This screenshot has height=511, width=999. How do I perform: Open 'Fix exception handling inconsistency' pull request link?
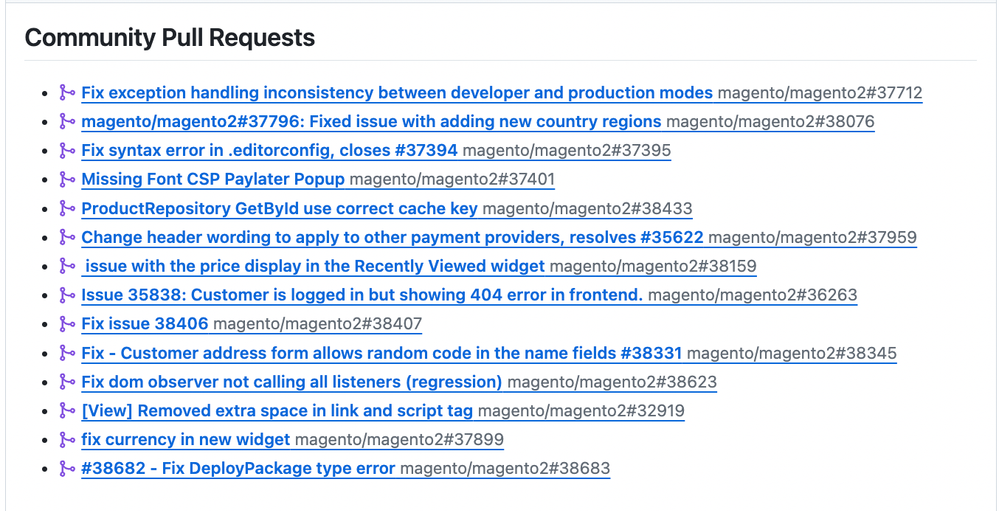click(x=396, y=93)
